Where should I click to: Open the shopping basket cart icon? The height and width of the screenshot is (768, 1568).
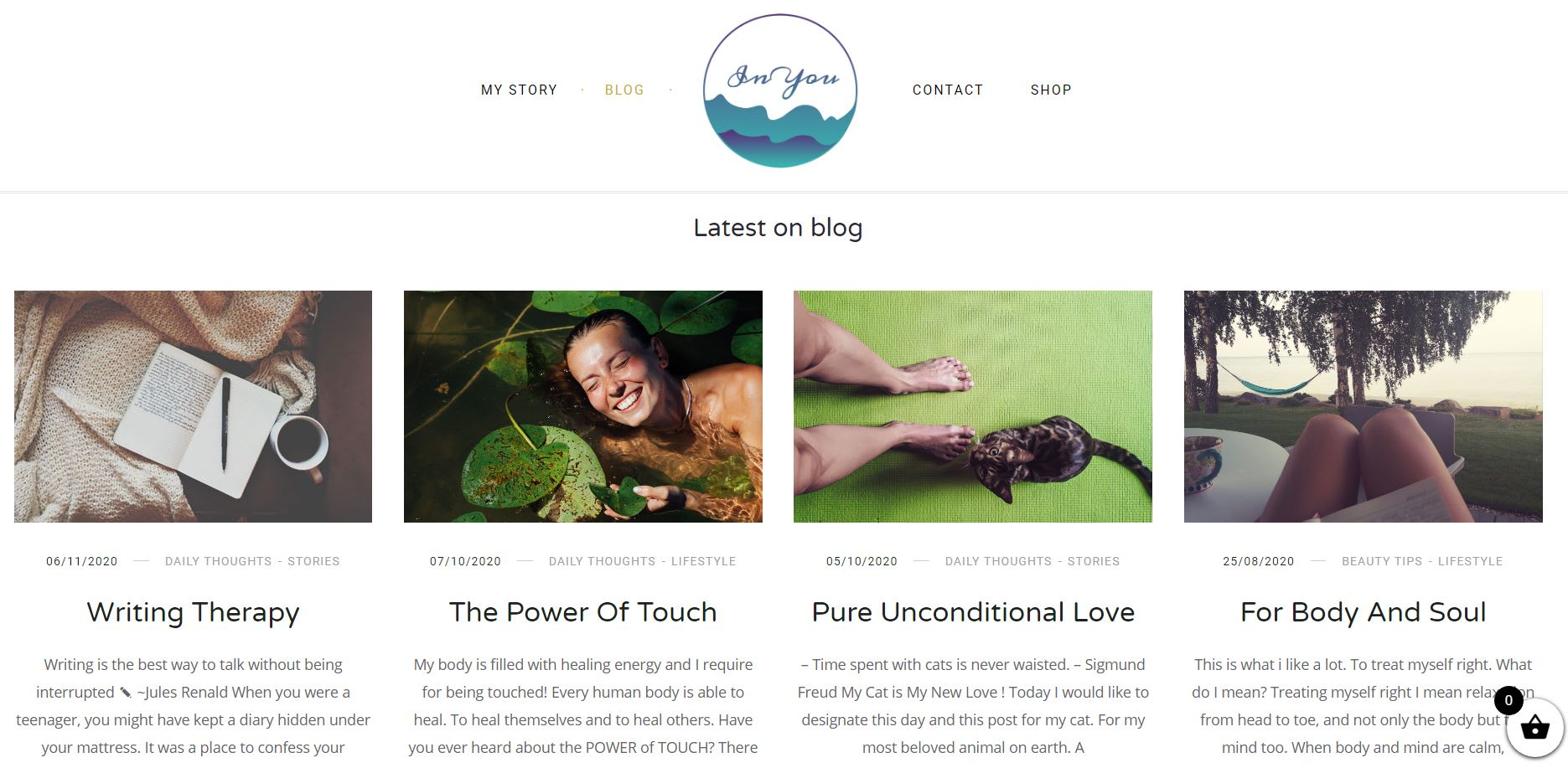coord(1534,728)
